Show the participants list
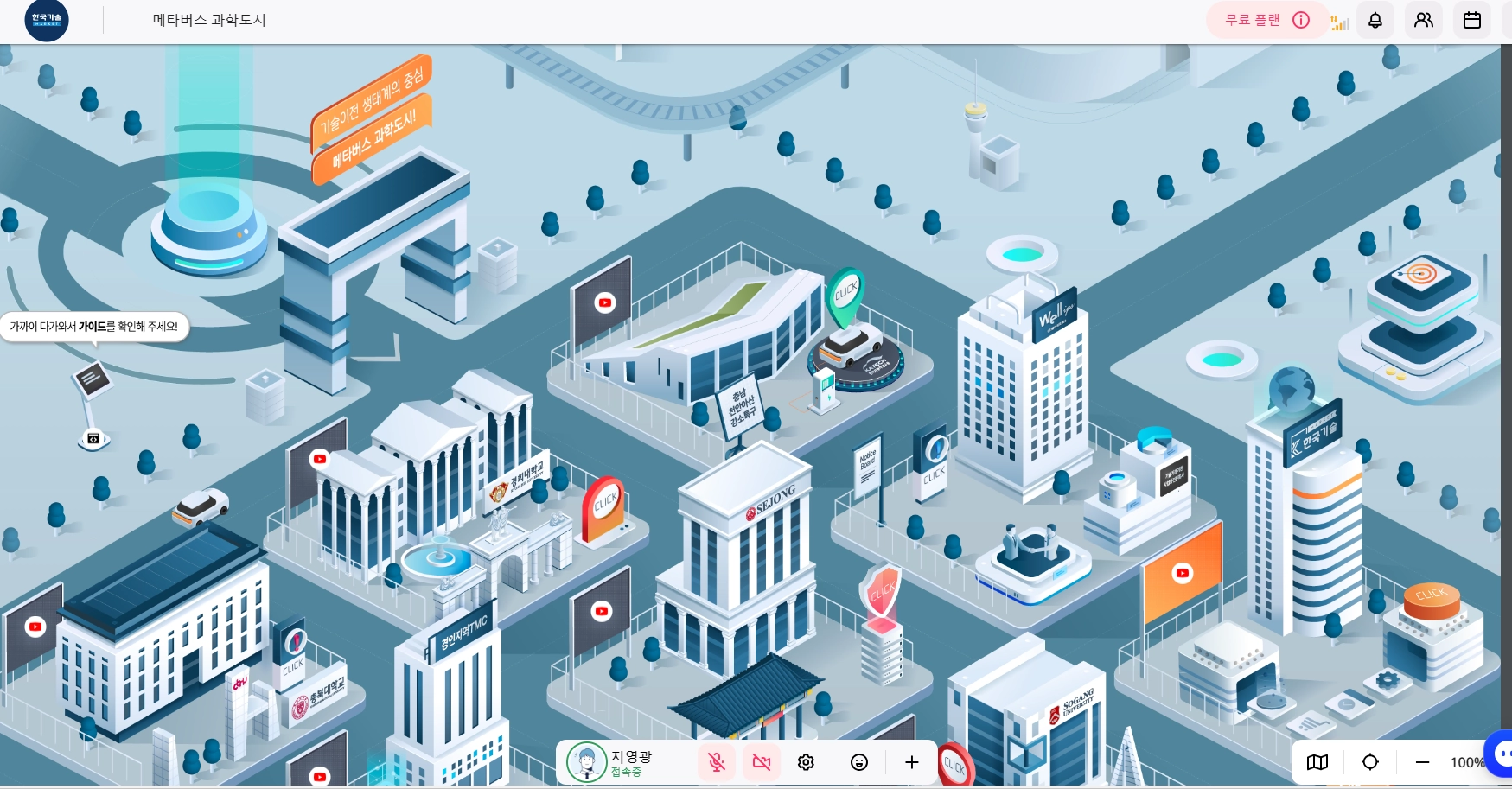 [x=1424, y=20]
